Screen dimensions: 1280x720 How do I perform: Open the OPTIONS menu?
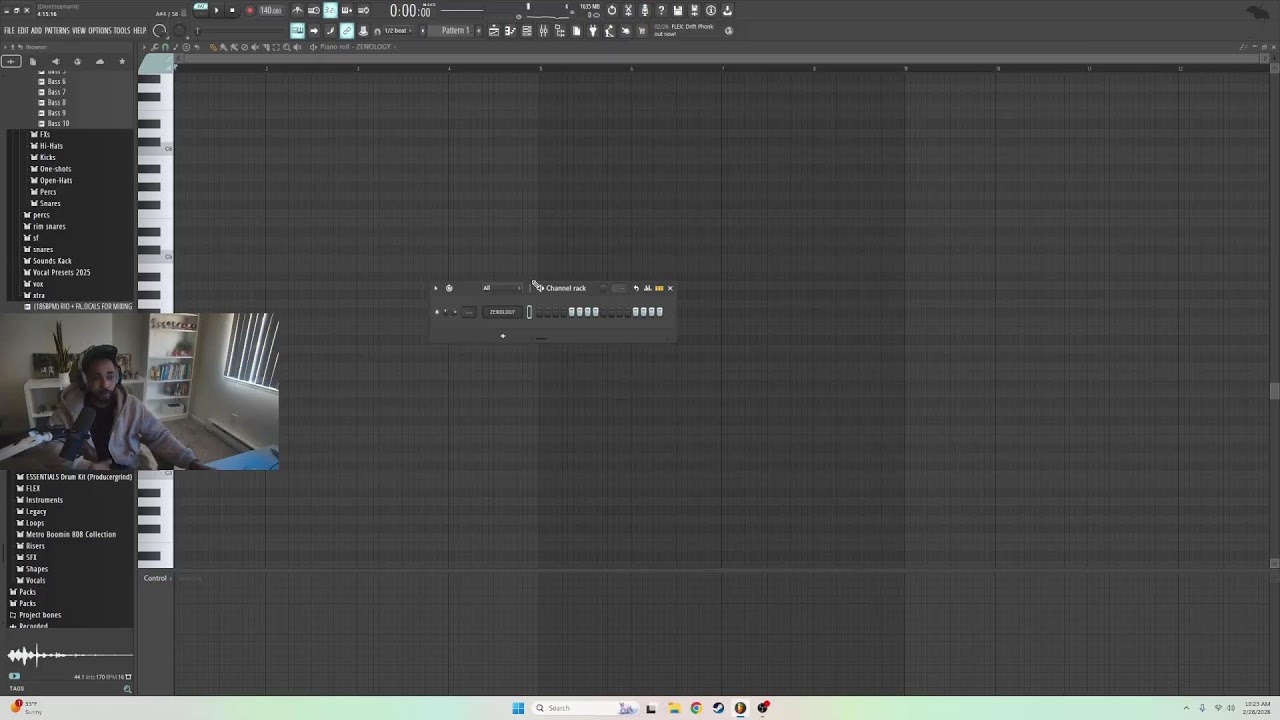point(100,31)
